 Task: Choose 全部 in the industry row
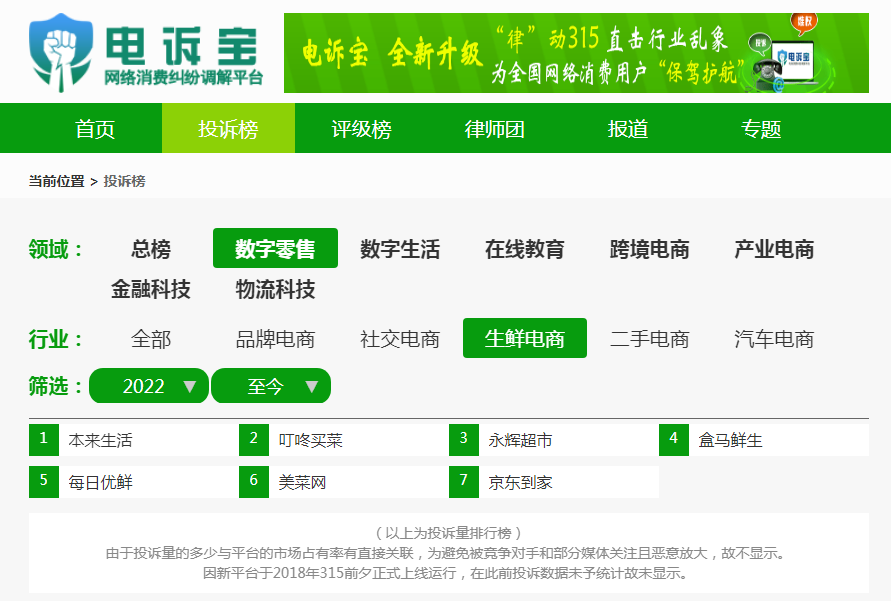click(151, 339)
